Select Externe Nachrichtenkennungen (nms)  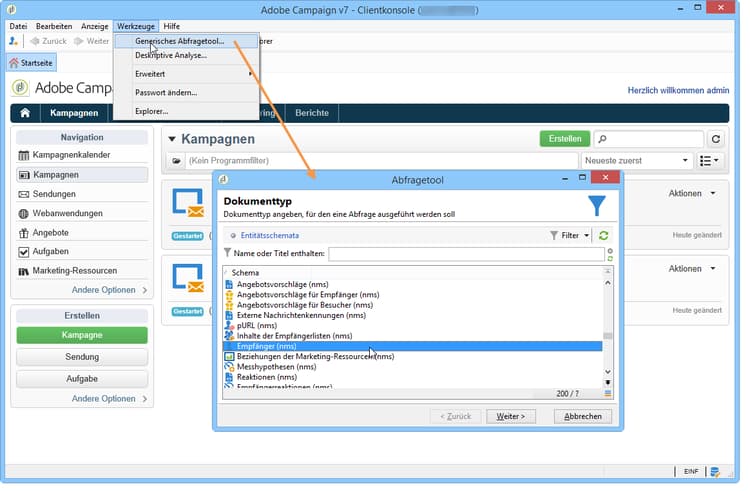coord(301,316)
